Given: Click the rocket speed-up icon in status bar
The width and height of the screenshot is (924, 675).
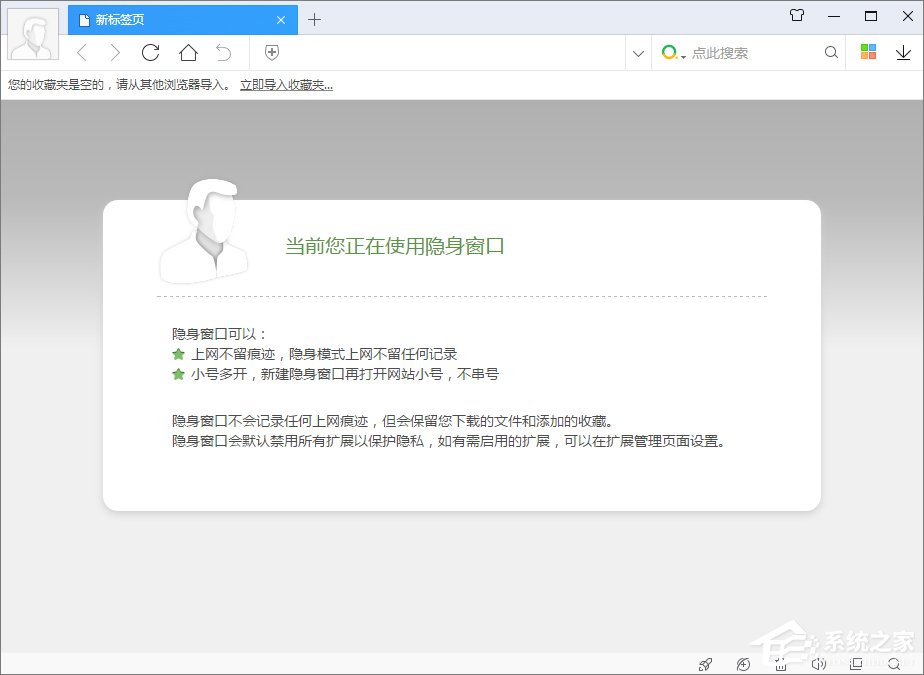Looking at the screenshot, I should point(706,663).
